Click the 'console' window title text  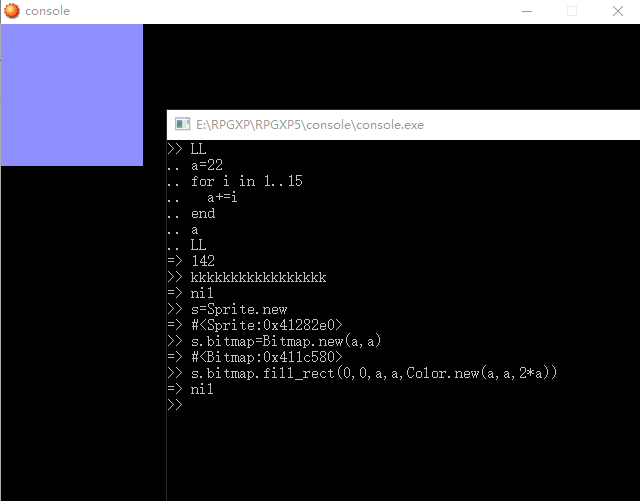(x=47, y=11)
